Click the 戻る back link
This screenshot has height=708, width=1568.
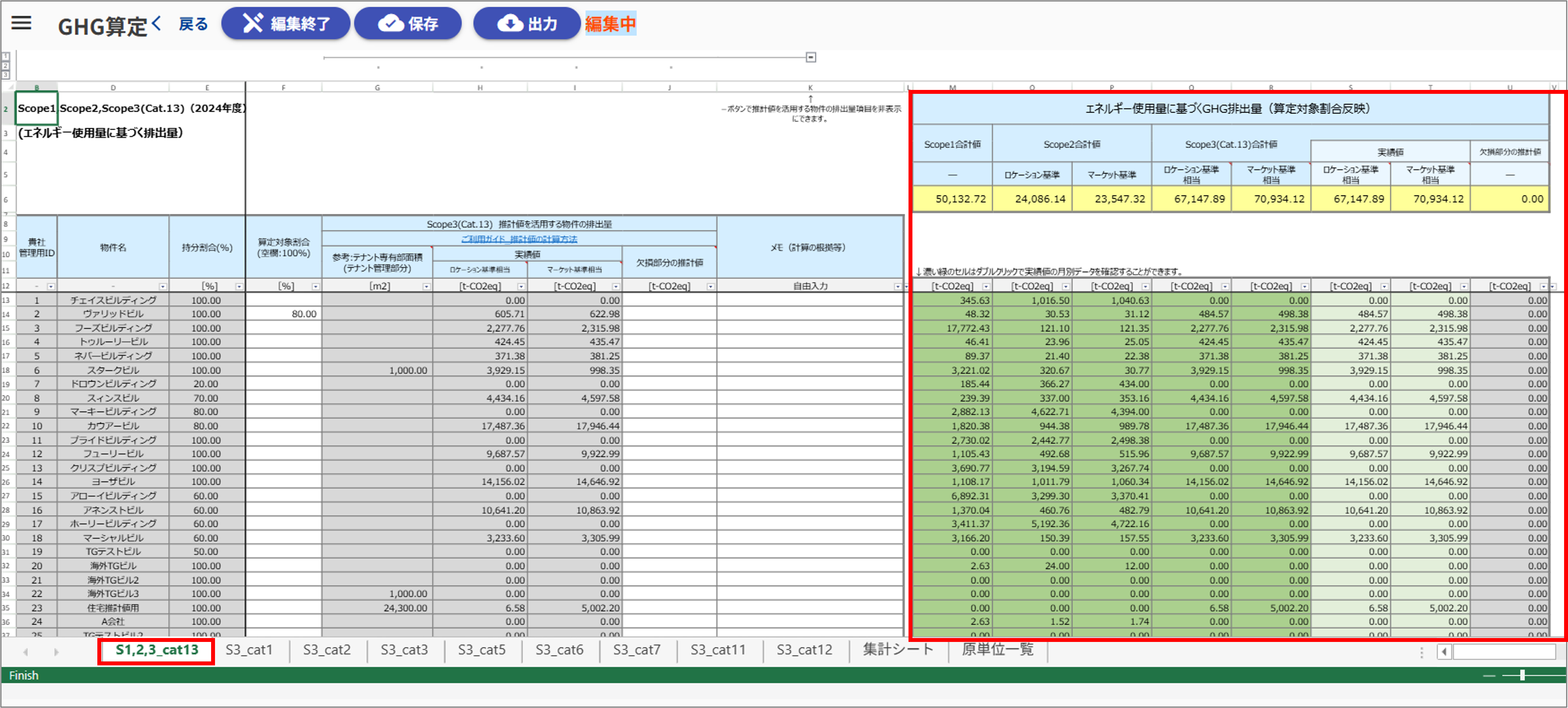193,24
